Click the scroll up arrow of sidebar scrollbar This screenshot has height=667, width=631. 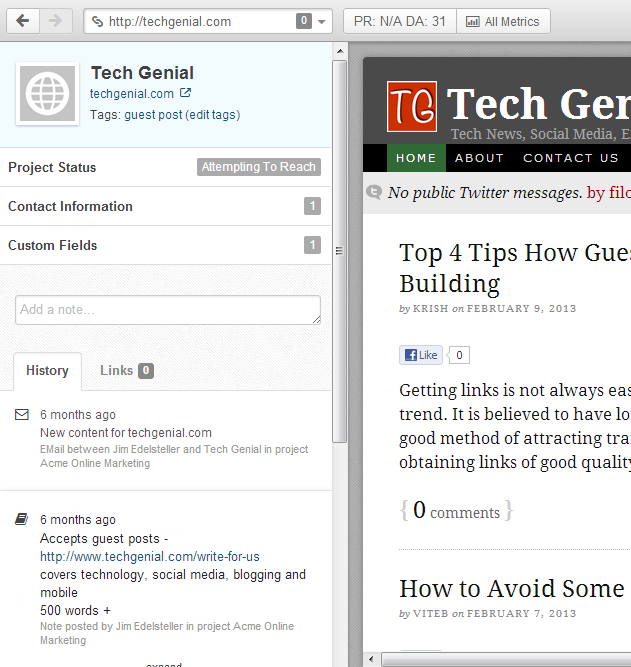click(340, 51)
